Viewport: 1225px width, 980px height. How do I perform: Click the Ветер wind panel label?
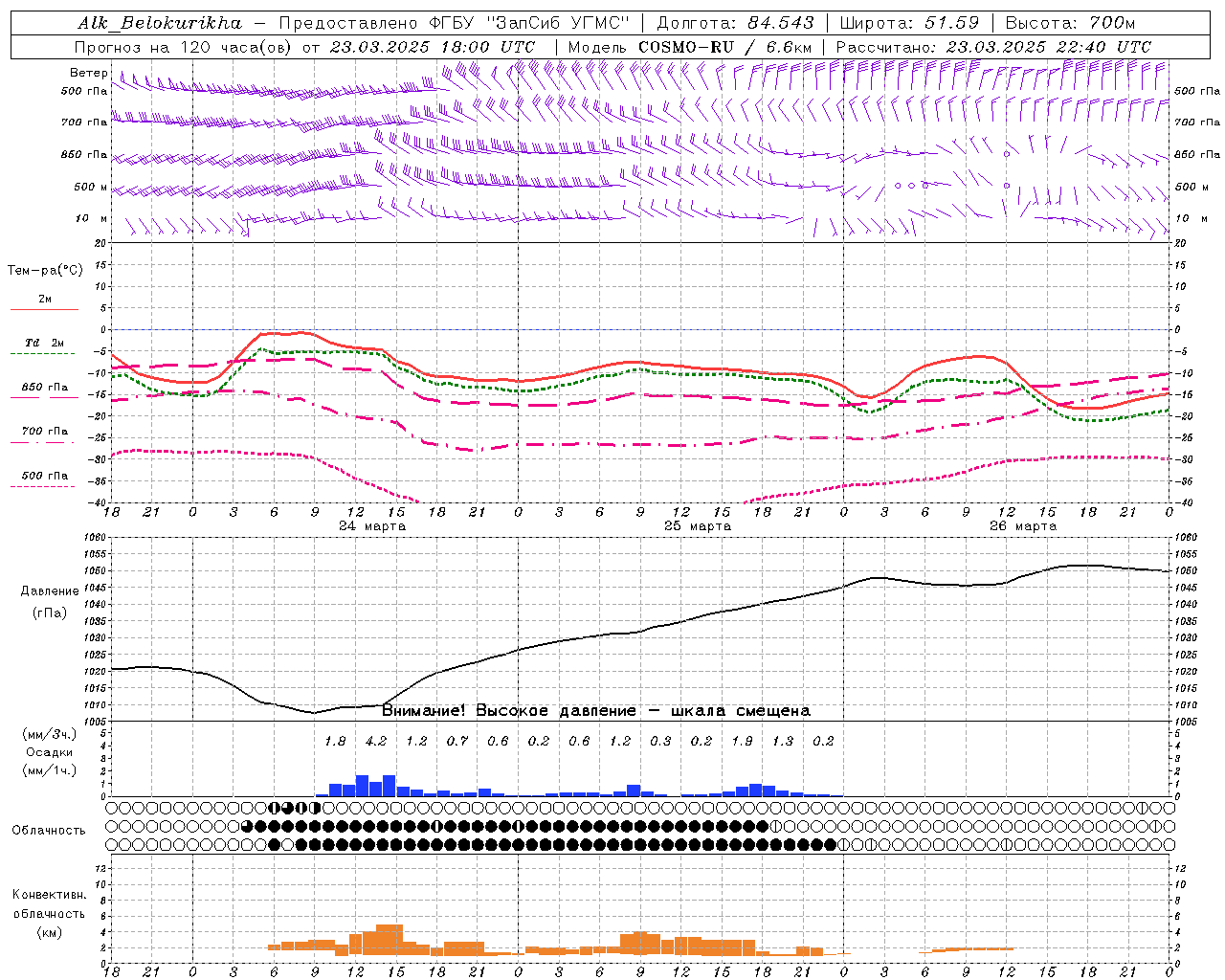pos(89,73)
